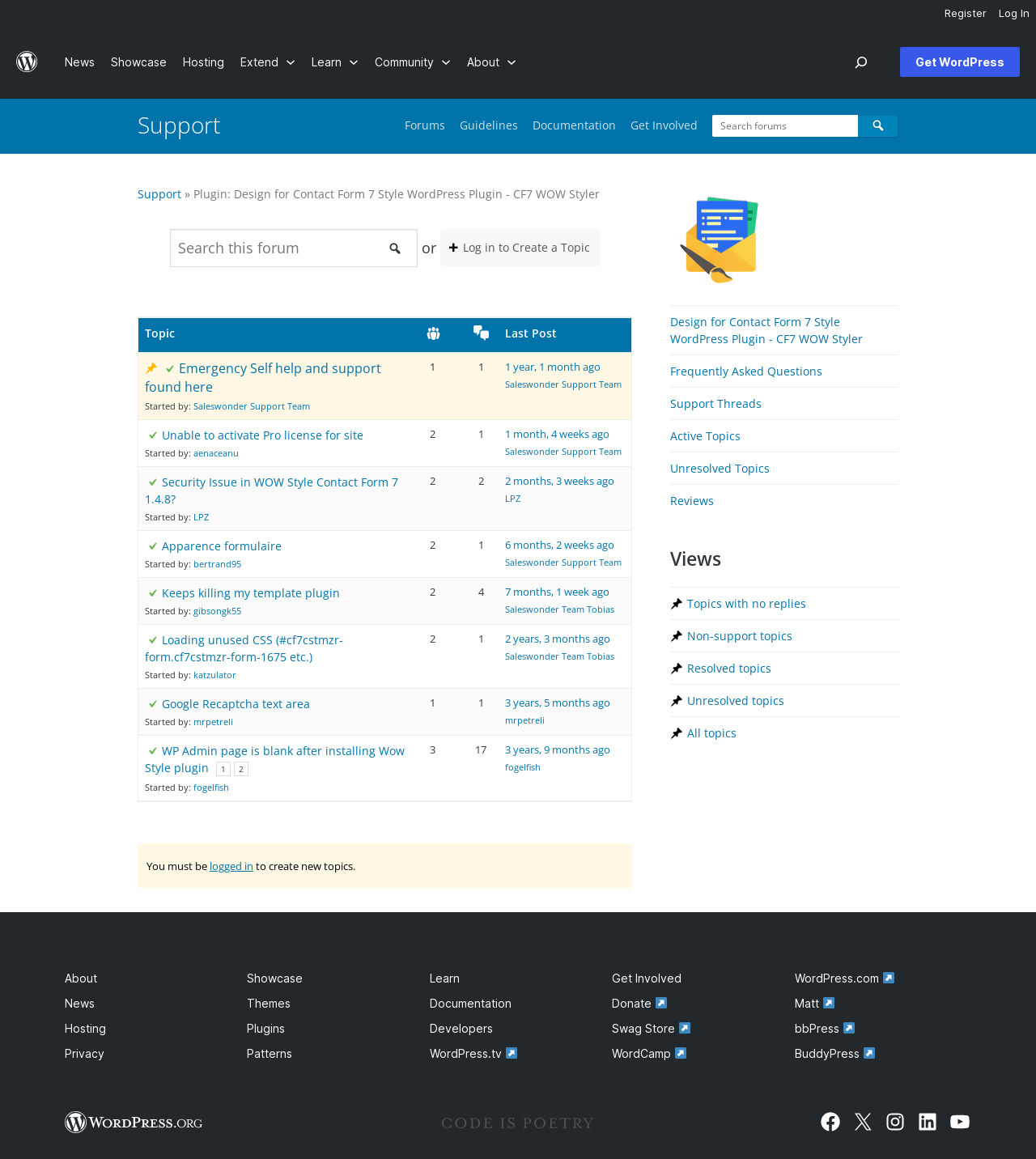Screen dimensions: 1036x1159
Task: Open Documentation in the Support bar
Action: click(574, 125)
